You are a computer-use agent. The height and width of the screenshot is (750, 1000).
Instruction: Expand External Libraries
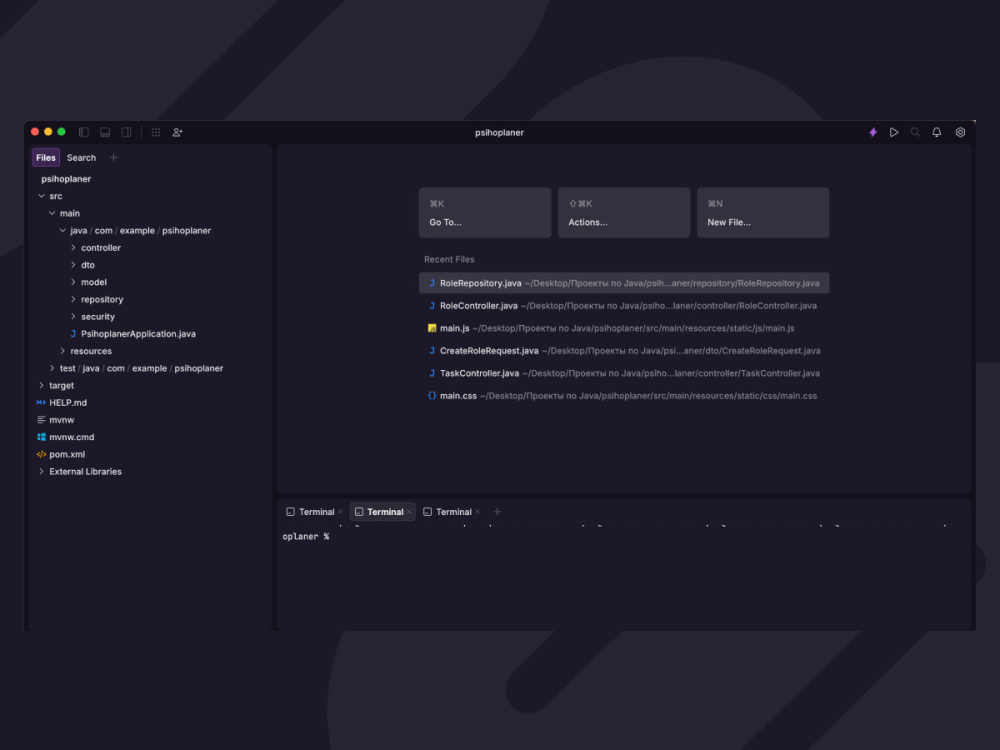41,471
